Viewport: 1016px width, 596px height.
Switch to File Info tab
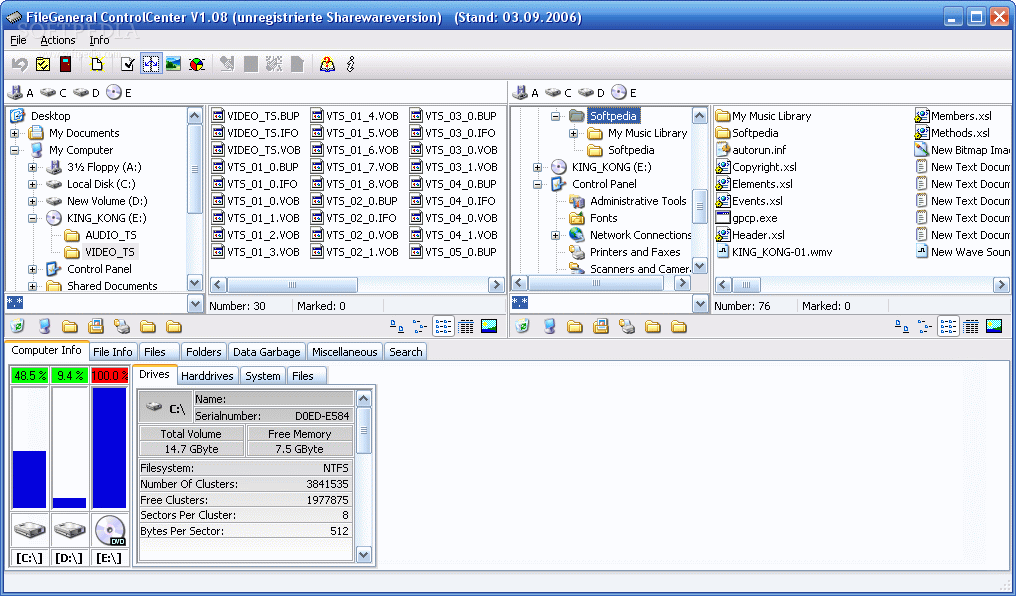click(113, 352)
